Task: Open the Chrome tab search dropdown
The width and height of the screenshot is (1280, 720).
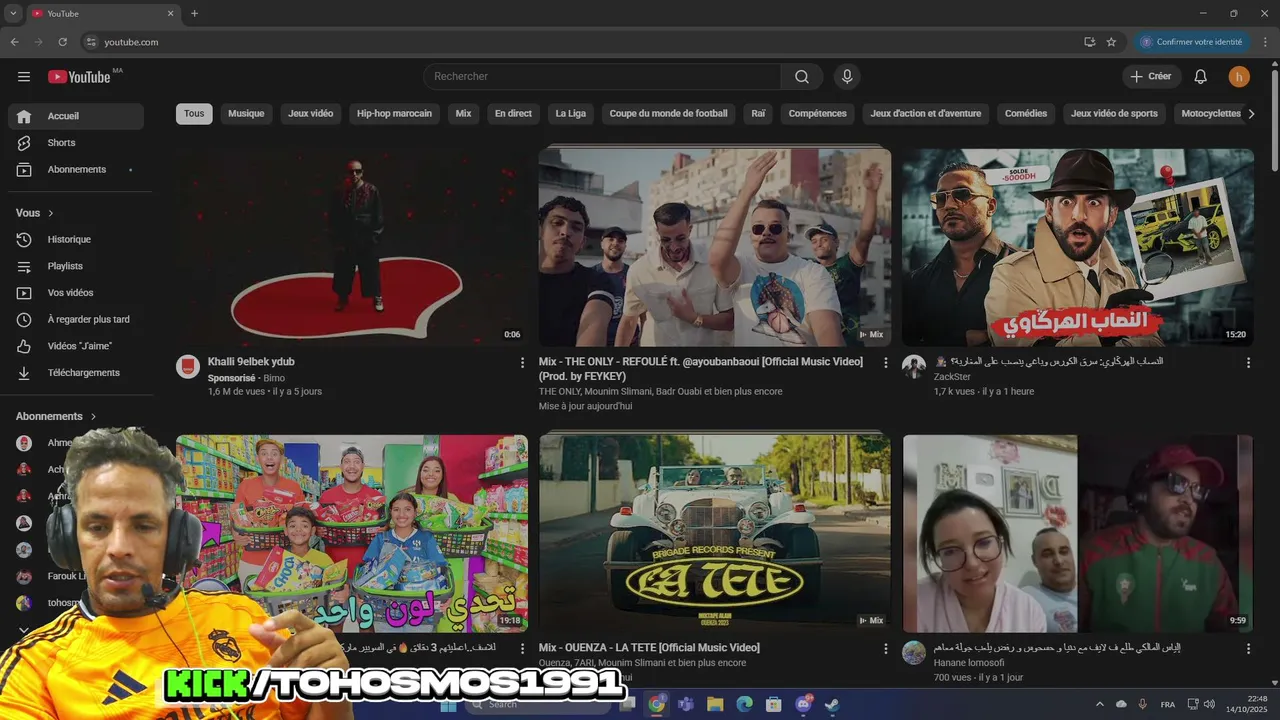Action: pos(13,13)
